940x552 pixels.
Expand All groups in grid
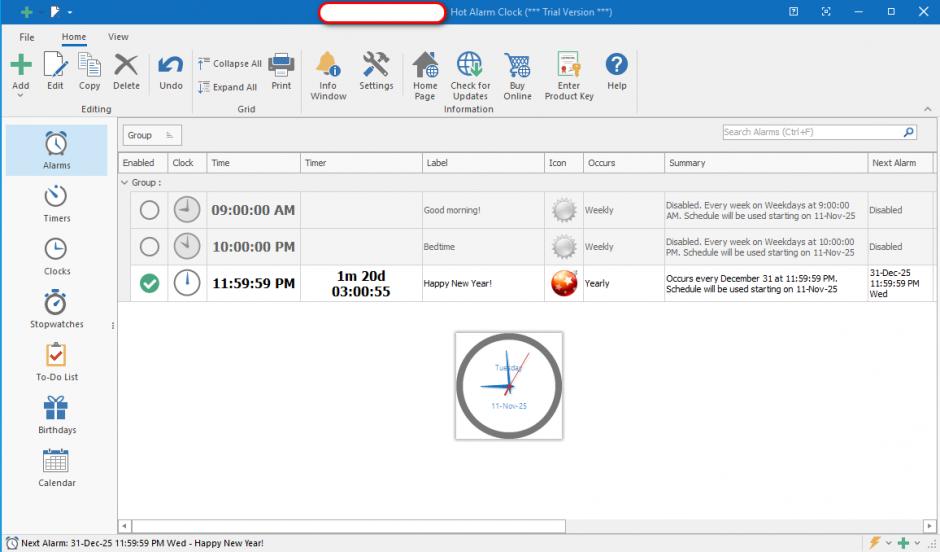(228, 87)
